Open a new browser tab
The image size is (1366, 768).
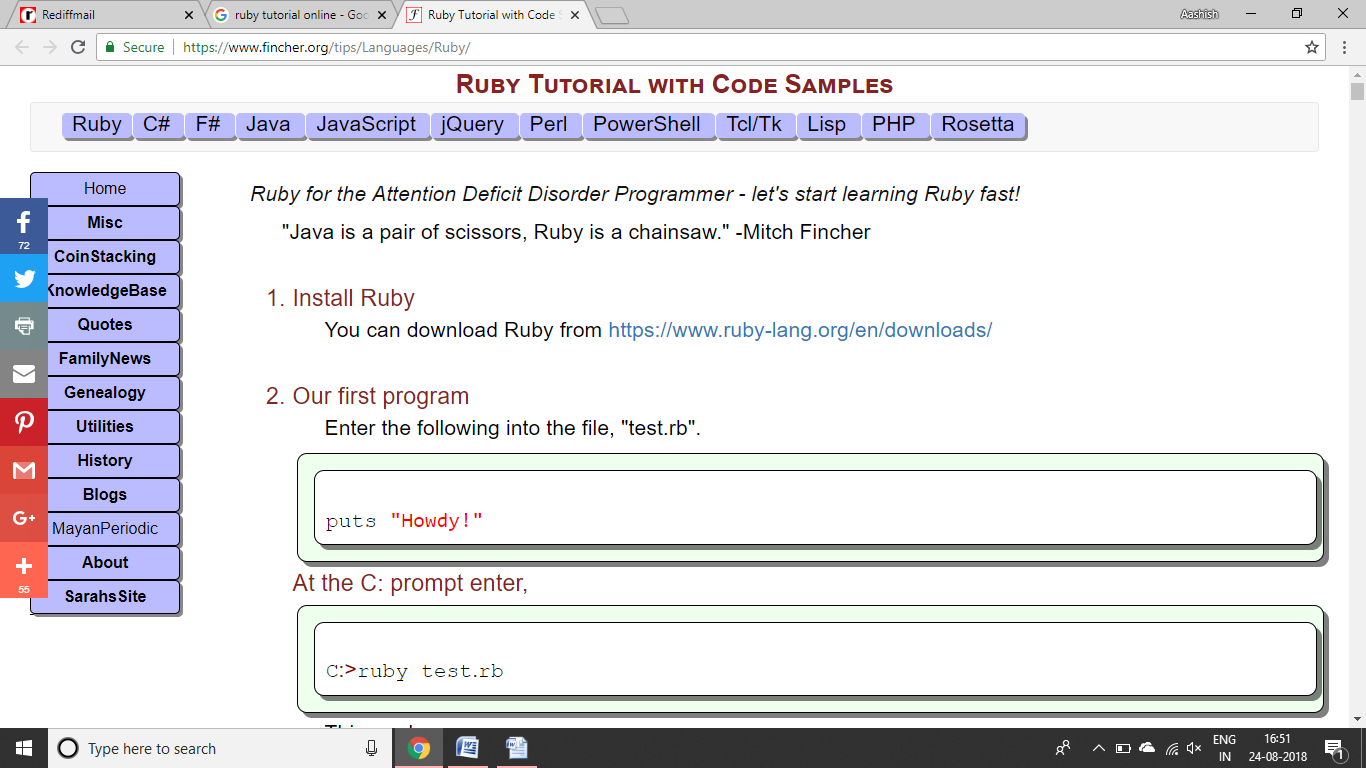click(x=611, y=15)
